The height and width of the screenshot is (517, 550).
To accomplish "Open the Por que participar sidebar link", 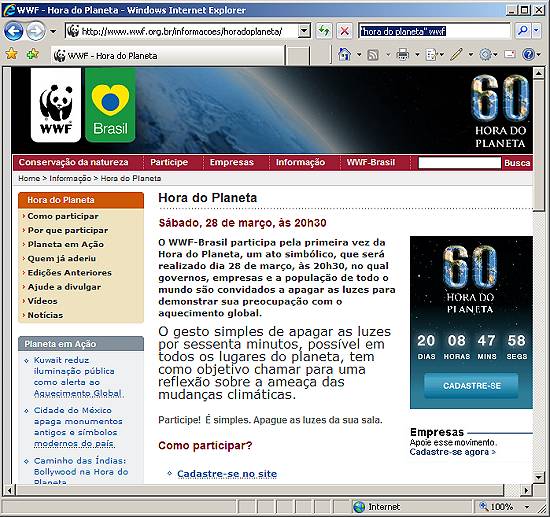I will (x=68, y=230).
